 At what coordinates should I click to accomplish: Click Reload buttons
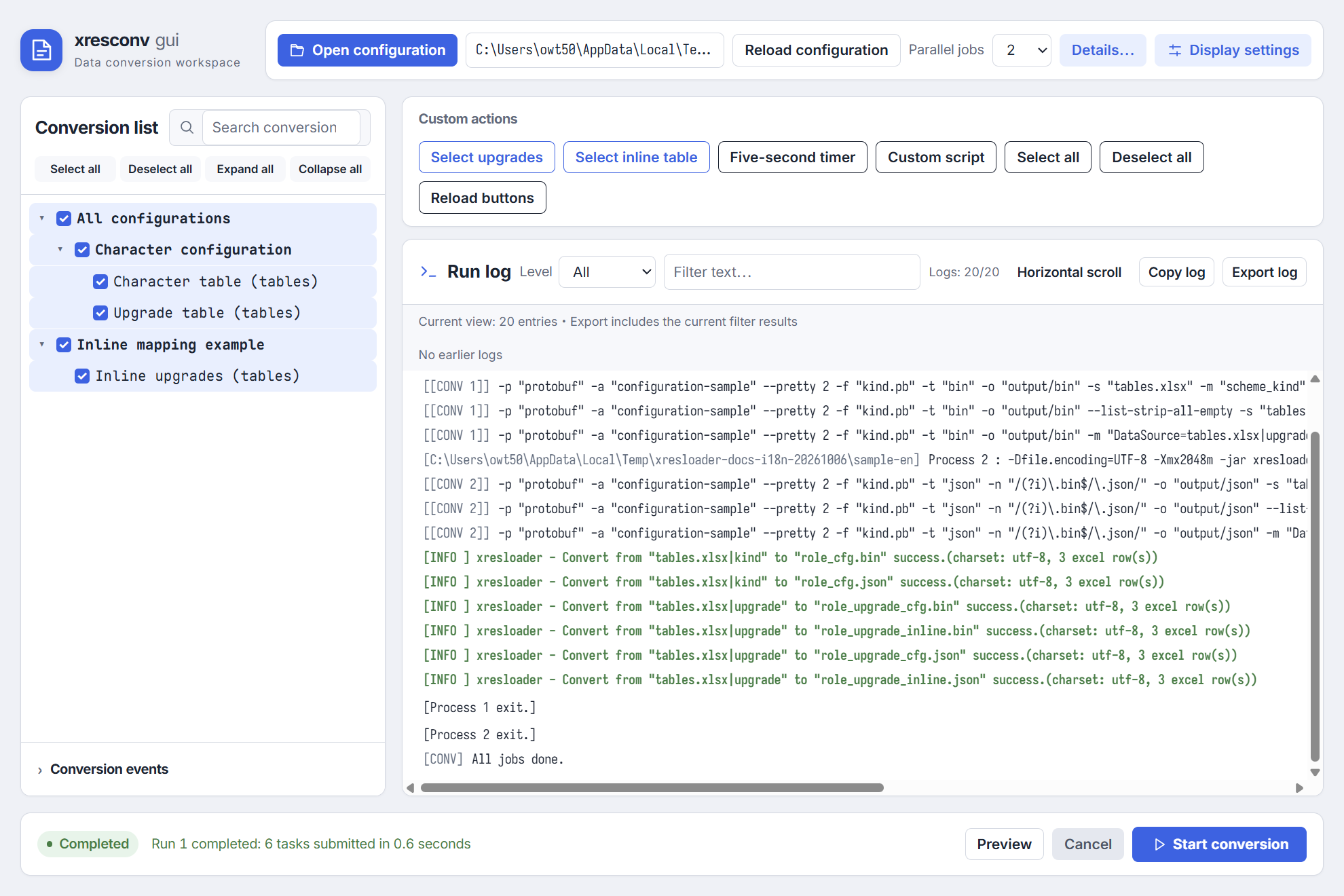(482, 198)
